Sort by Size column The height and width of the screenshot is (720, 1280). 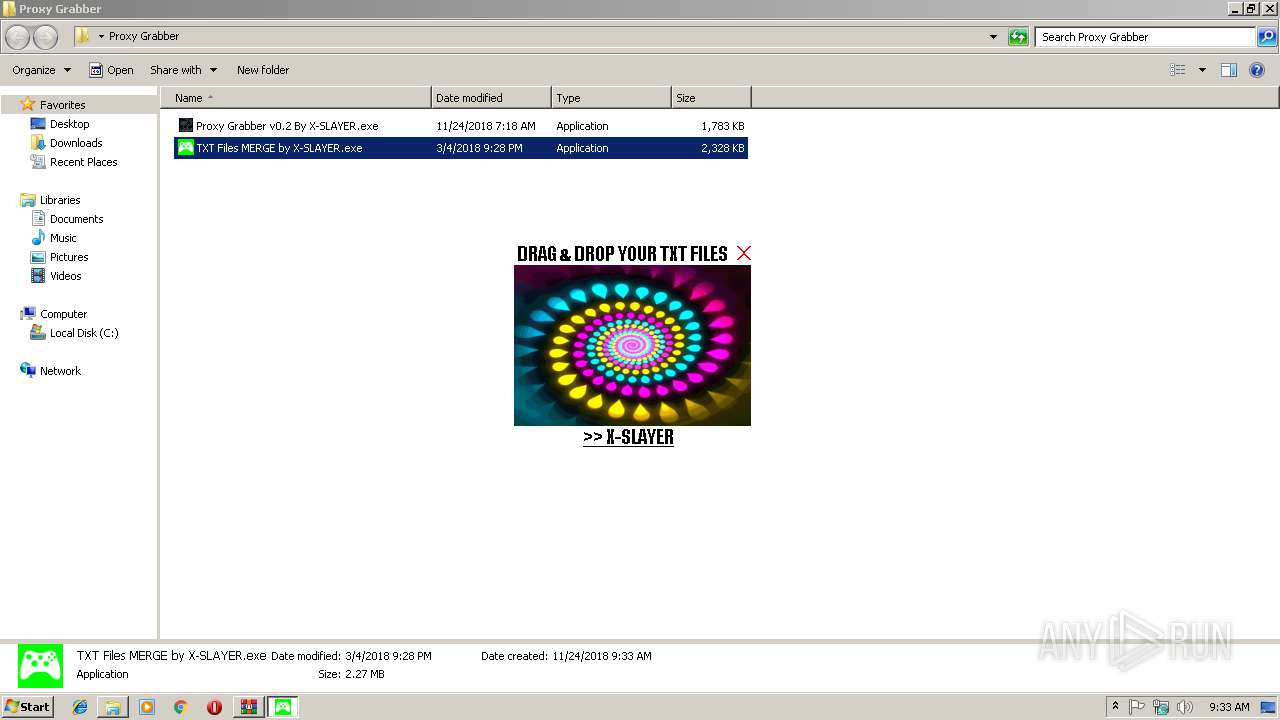711,98
